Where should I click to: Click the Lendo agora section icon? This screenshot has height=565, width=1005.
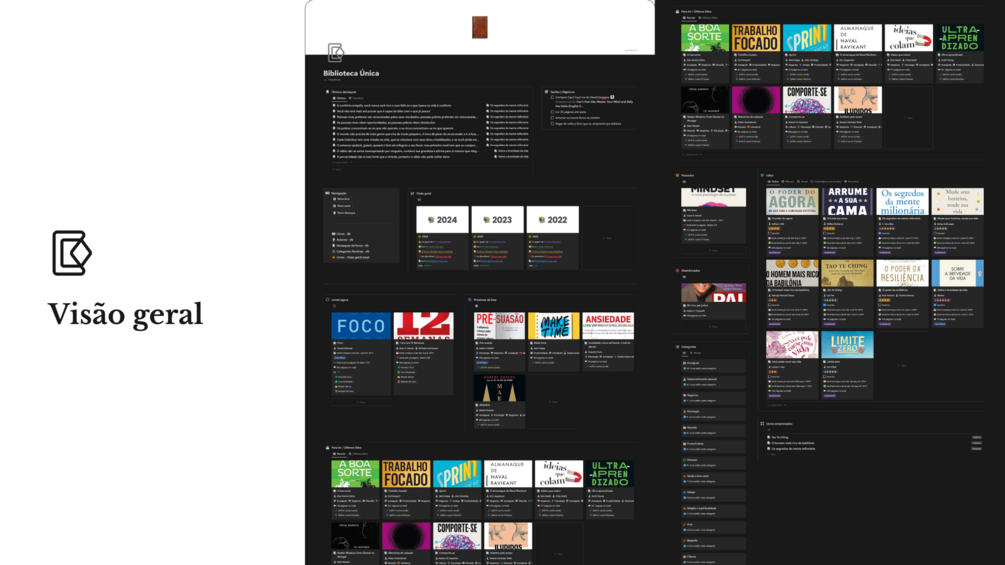328,299
